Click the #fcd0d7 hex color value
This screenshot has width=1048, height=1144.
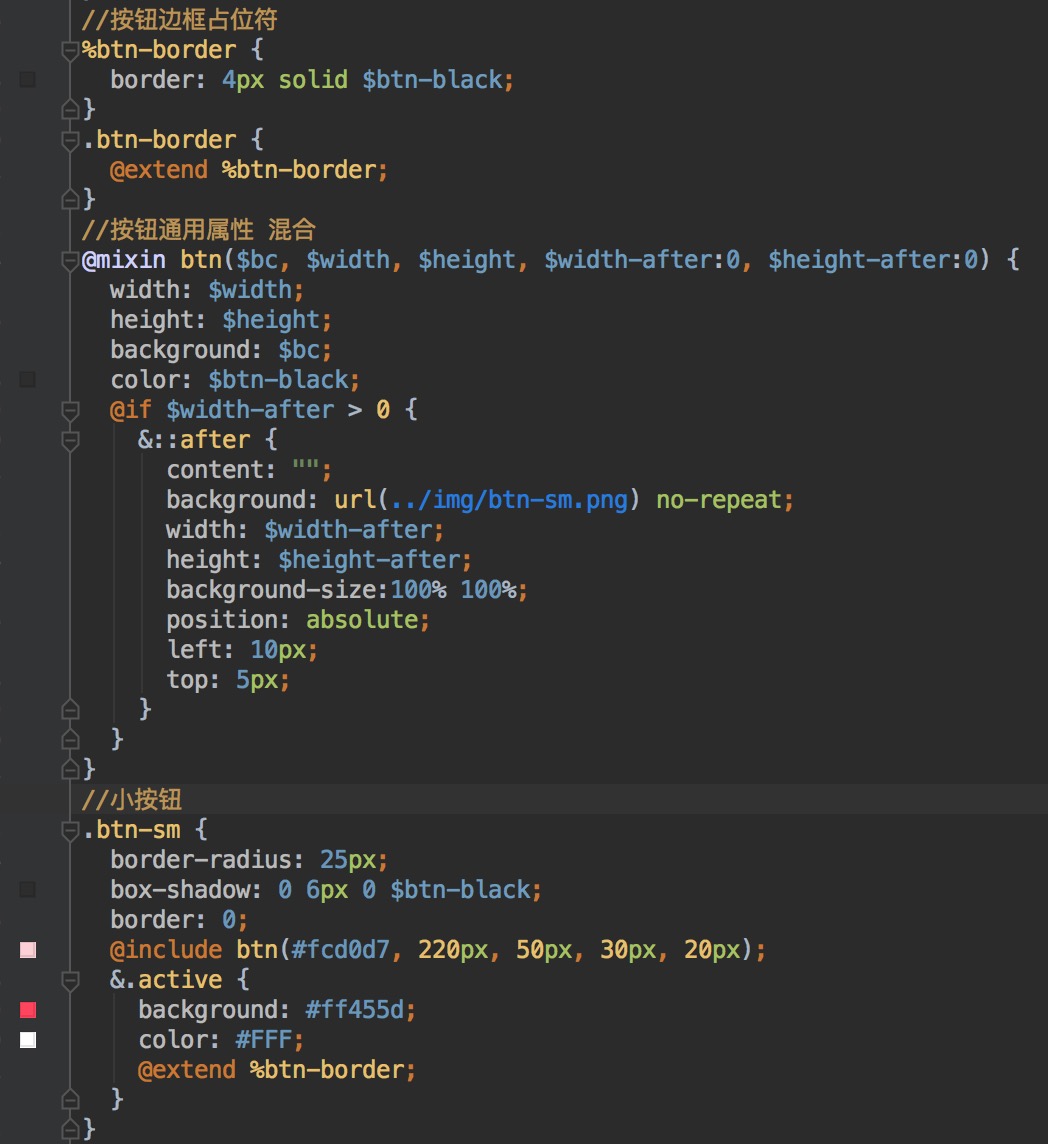point(340,949)
